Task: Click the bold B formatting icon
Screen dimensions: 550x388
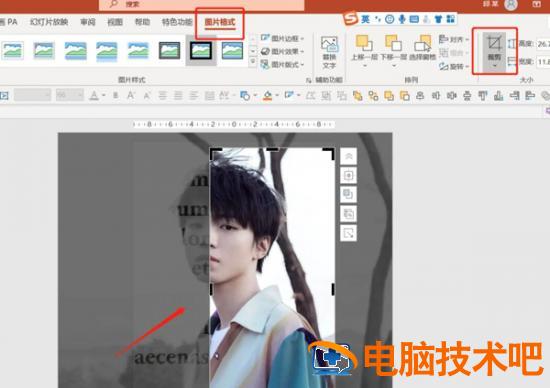Action: 115,95
